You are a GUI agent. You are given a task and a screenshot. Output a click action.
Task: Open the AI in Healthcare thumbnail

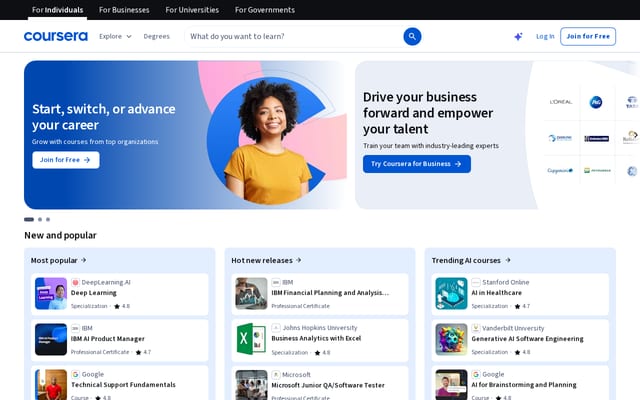tap(451, 293)
